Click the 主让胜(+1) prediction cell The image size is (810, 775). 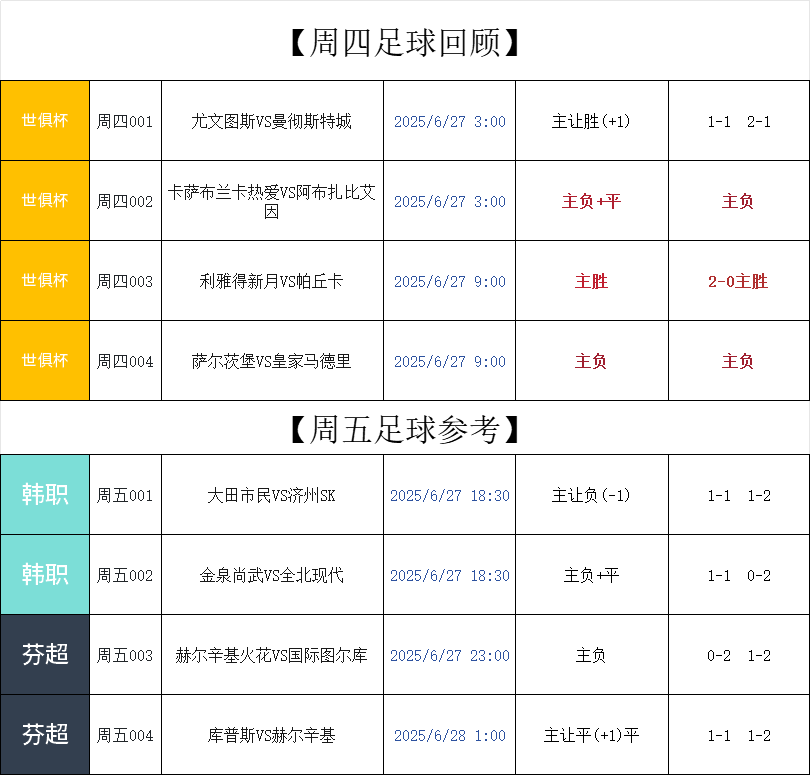592,120
